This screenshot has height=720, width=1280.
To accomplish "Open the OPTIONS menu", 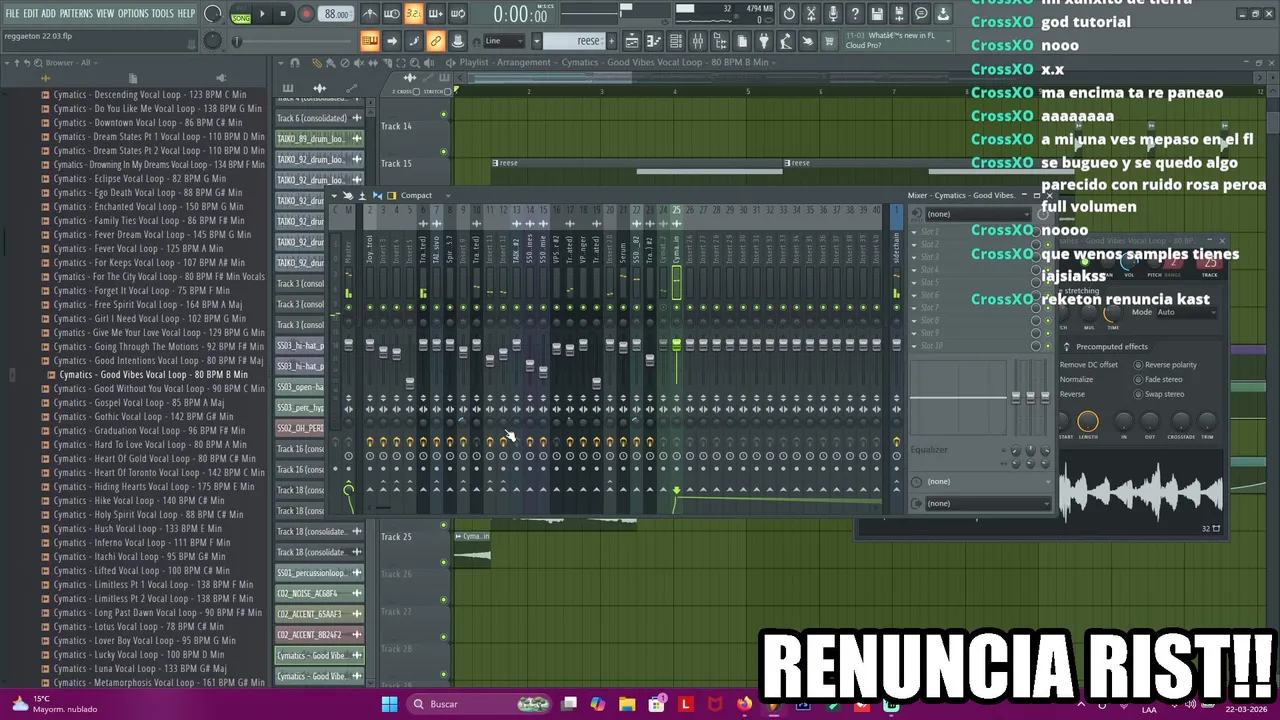I will 133,13.
